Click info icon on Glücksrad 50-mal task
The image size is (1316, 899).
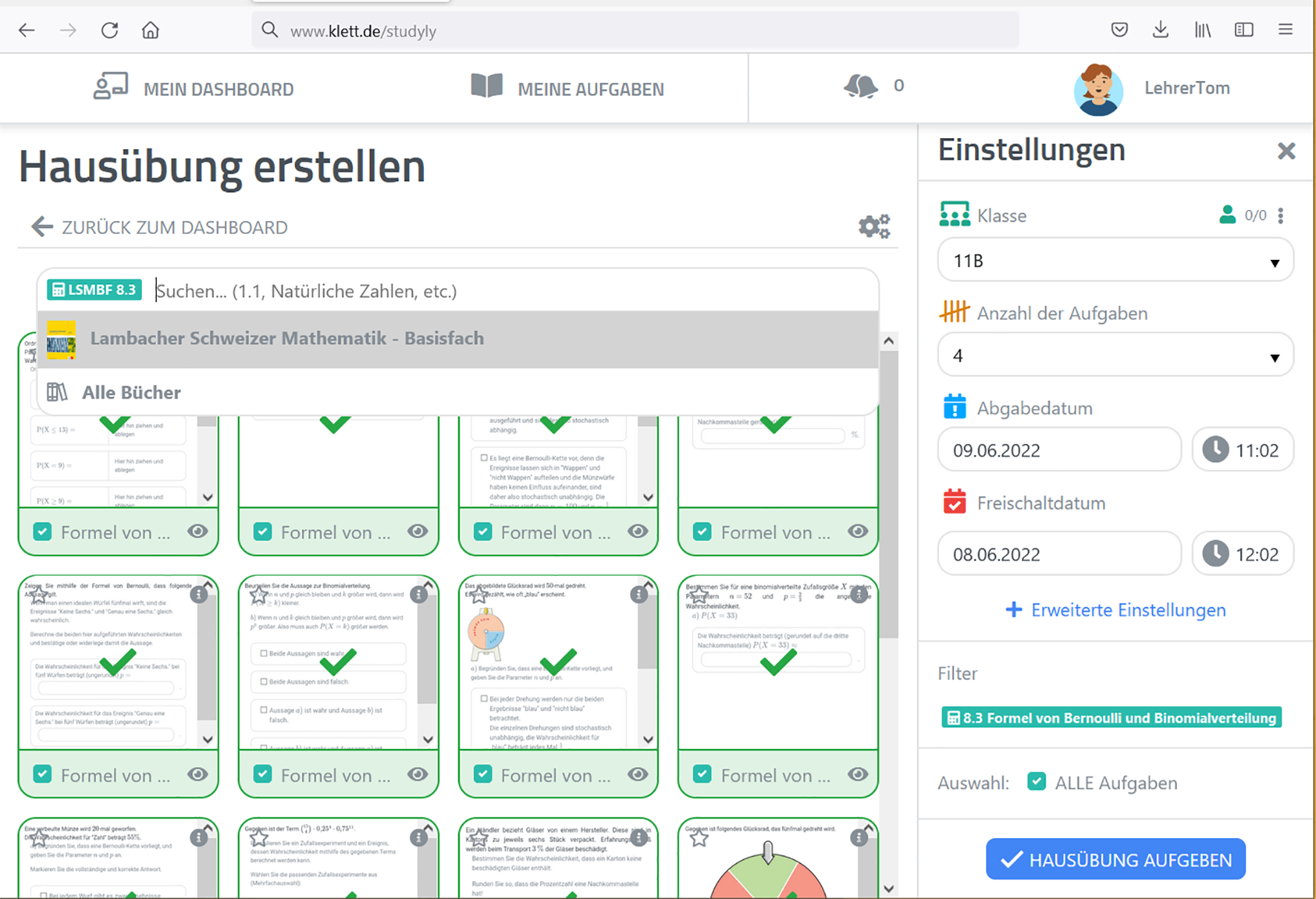tap(638, 595)
